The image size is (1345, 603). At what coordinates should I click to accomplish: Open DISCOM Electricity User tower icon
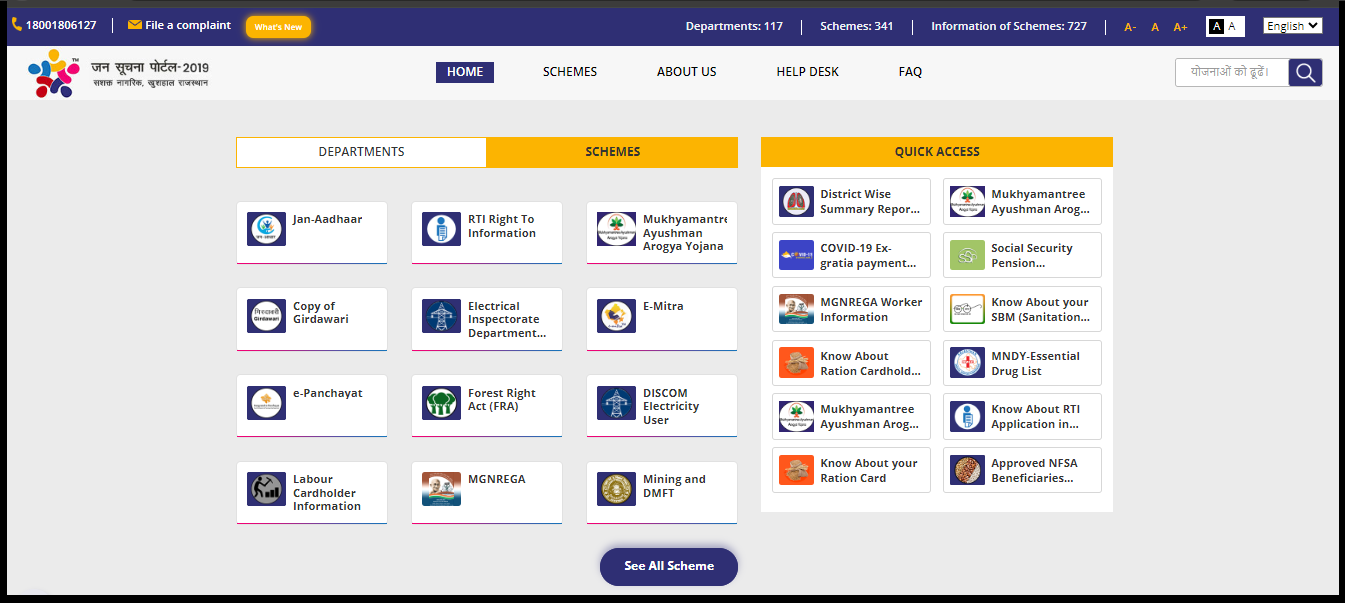click(616, 403)
